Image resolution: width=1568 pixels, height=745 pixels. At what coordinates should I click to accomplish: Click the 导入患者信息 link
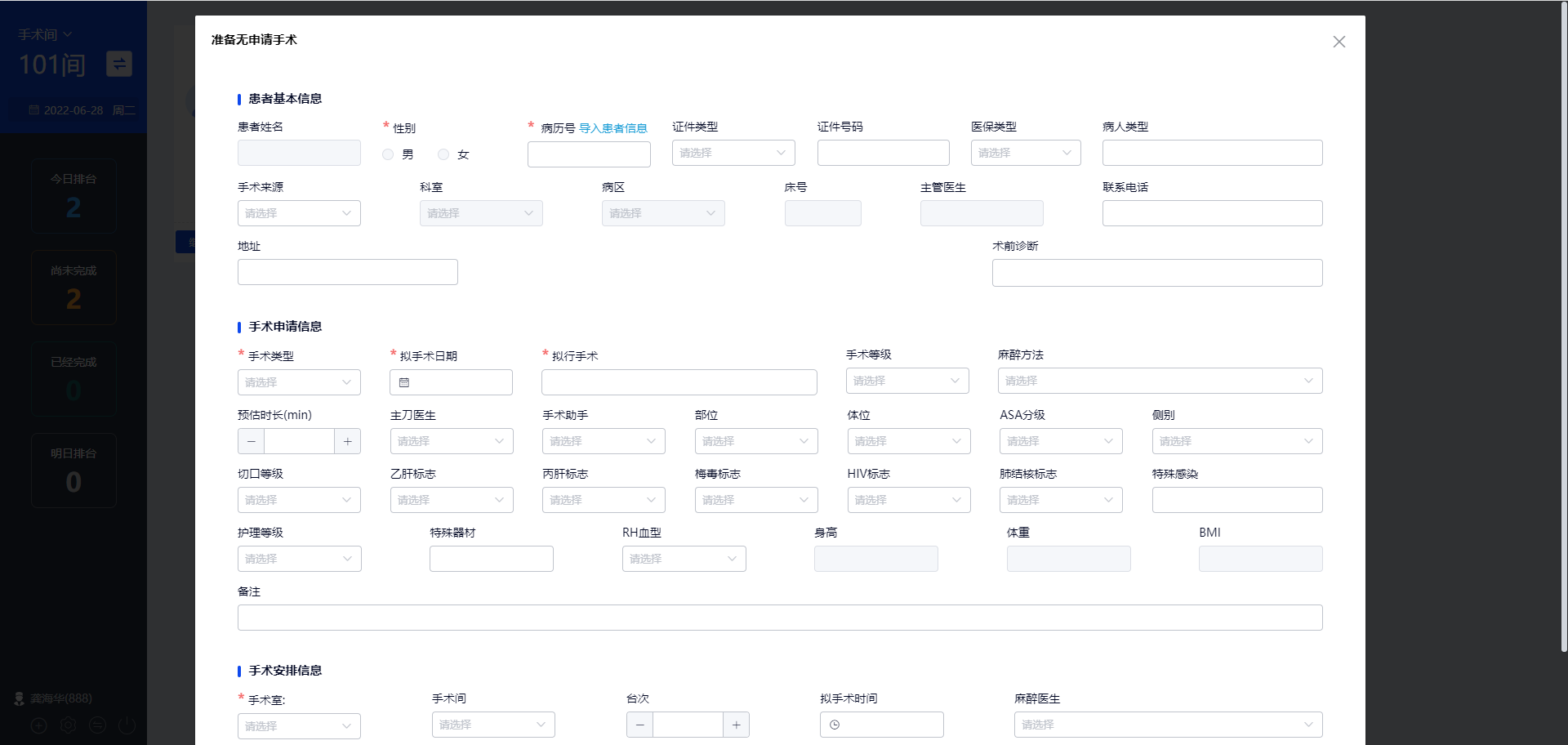tap(612, 128)
